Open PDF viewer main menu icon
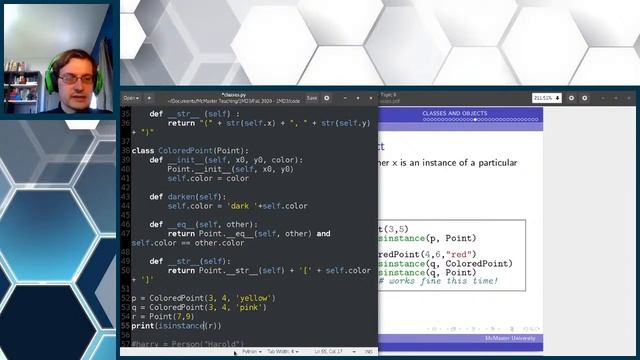 click(x=584, y=98)
